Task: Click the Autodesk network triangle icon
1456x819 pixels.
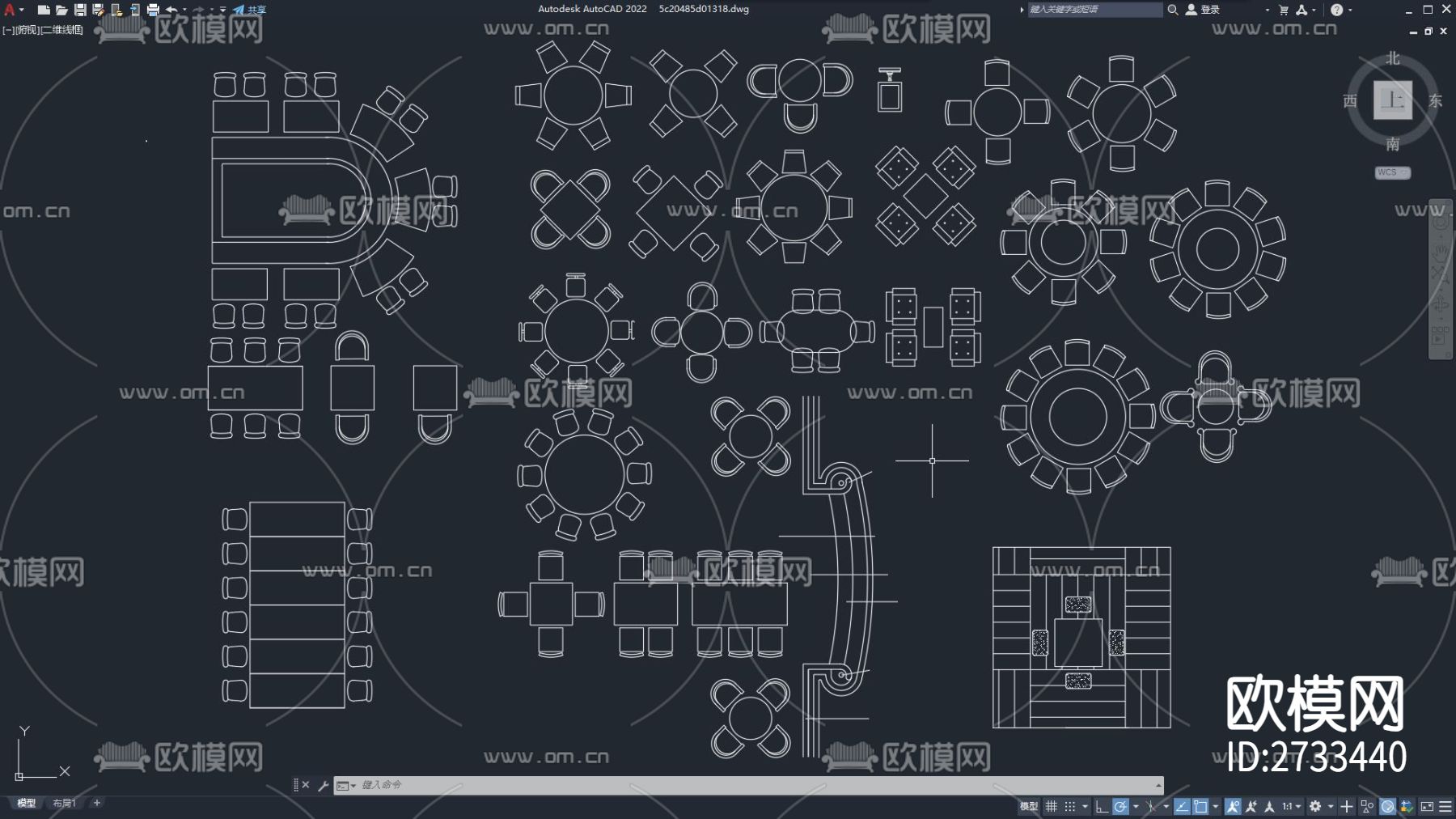Action: coord(1302,10)
